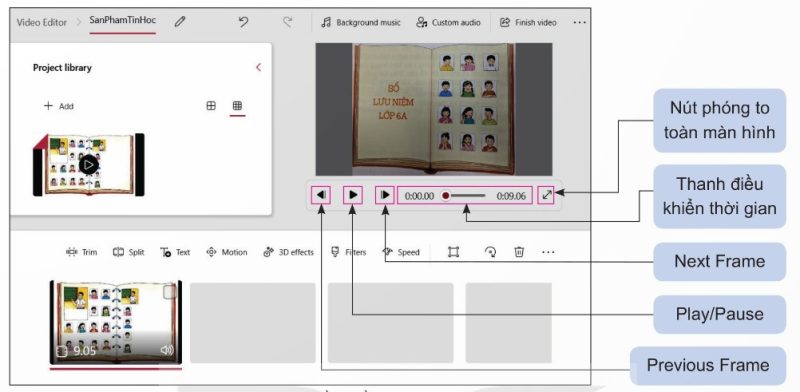Advance to Next Frame
This screenshot has width=800, height=392.
[385, 195]
